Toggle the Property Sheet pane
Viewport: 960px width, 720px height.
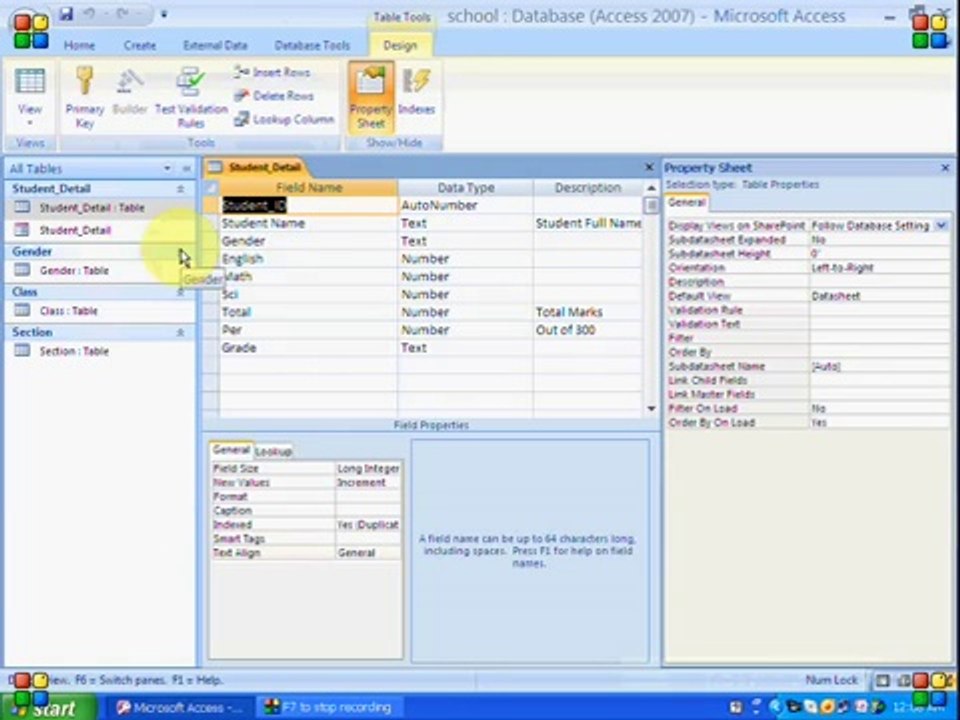pyautogui.click(x=370, y=98)
